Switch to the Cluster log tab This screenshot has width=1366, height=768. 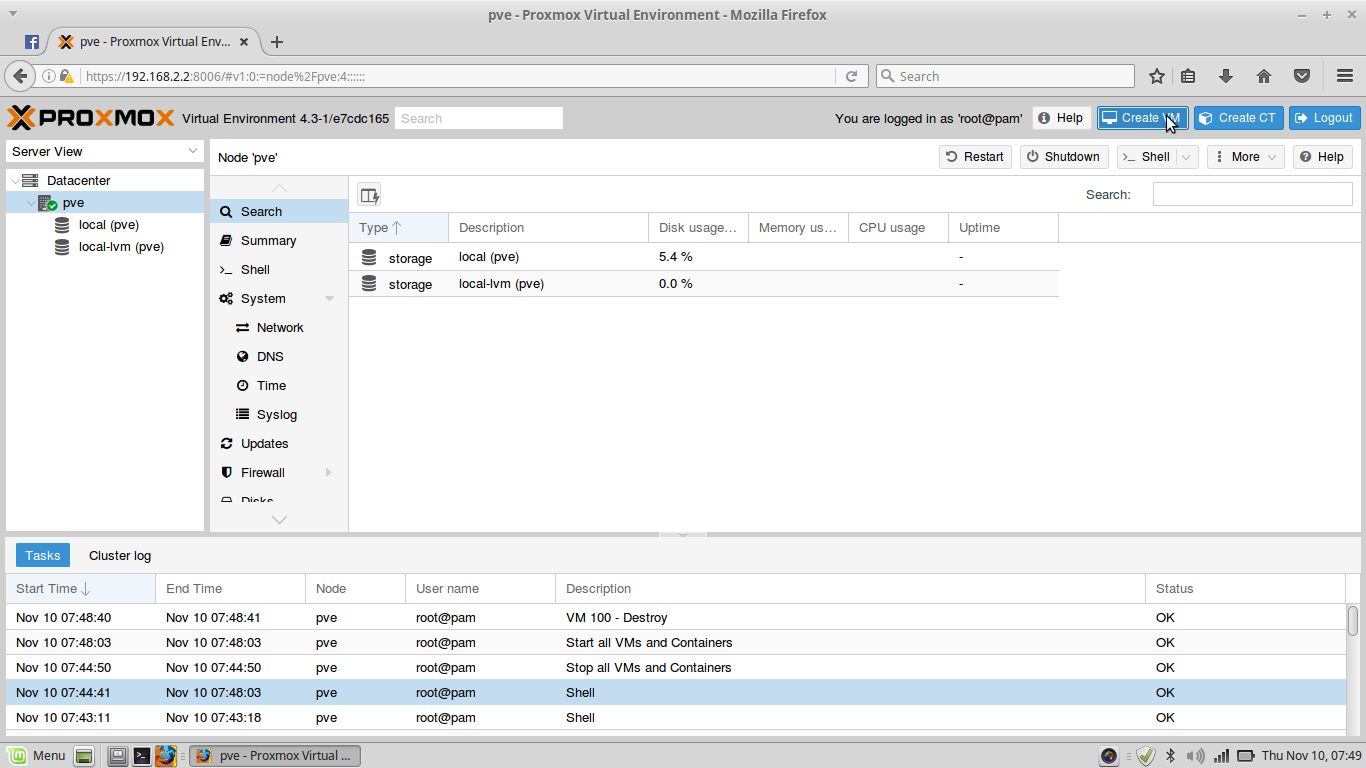pos(120,556)
